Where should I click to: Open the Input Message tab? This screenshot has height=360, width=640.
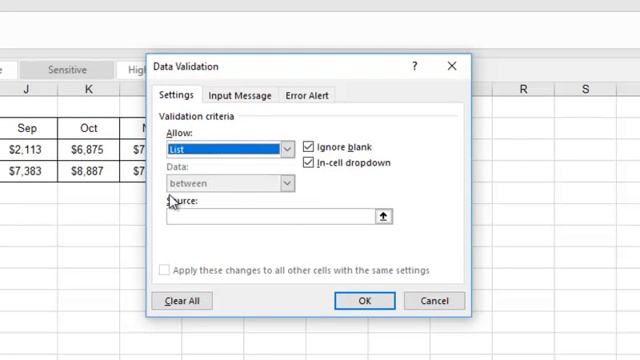pyautogui.click(x=240, y=96)
